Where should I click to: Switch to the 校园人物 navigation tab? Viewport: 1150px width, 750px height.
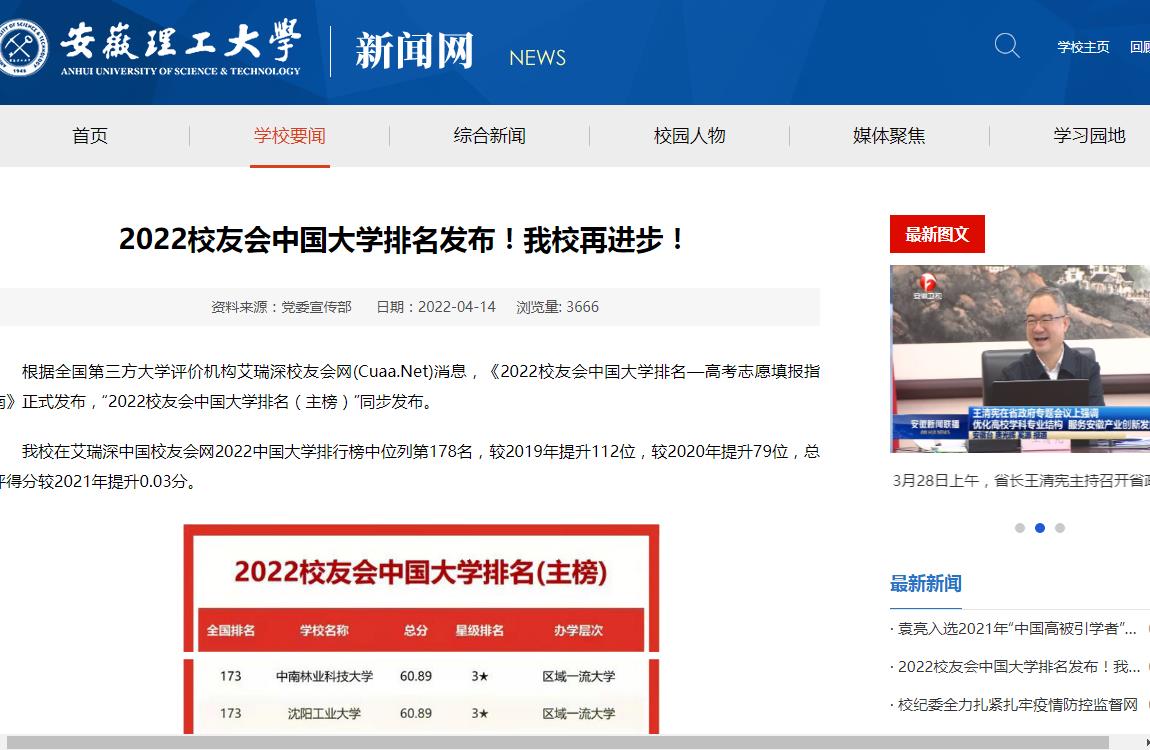[x=689, y=136]
